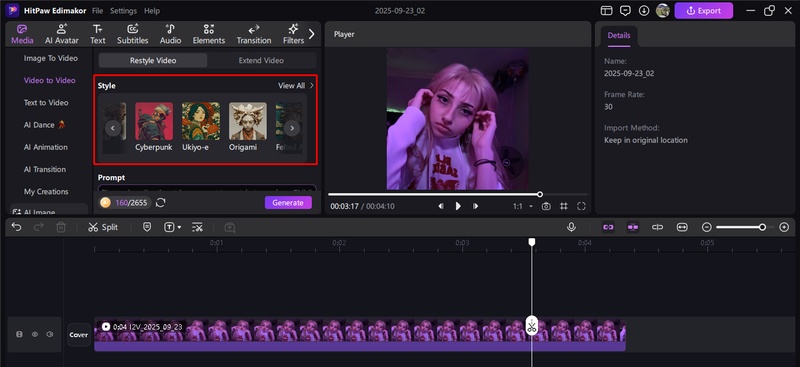Click the Generate button
Viewport: 800px width, 367px height.
coord(288,203)
